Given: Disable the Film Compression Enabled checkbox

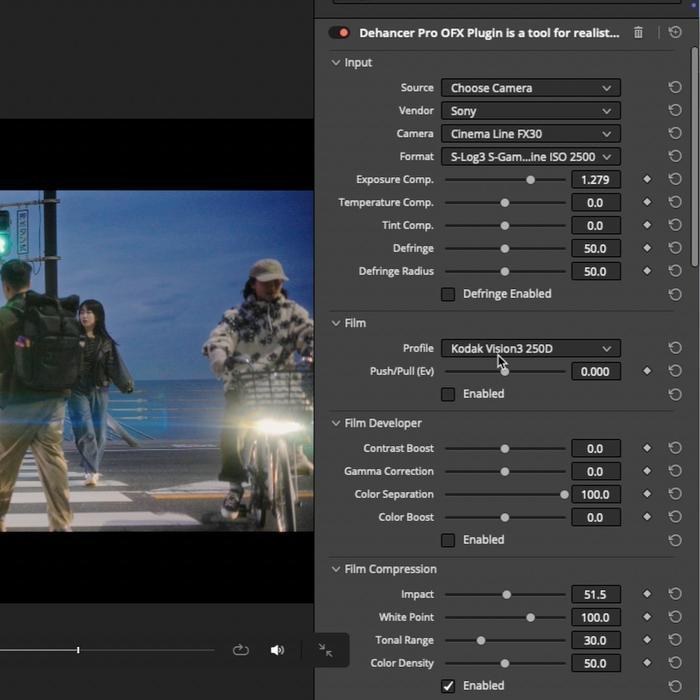Looking at the screenshot, I should (448, 686).
